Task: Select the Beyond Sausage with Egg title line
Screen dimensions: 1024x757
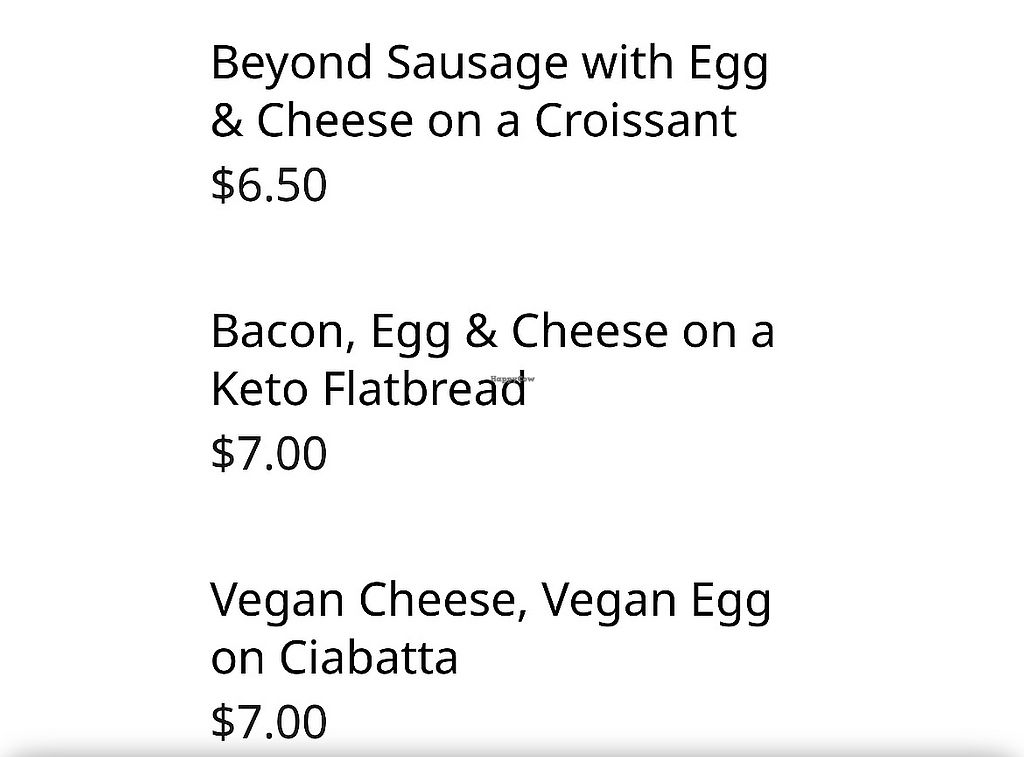Action: click(x=489, y=62)
